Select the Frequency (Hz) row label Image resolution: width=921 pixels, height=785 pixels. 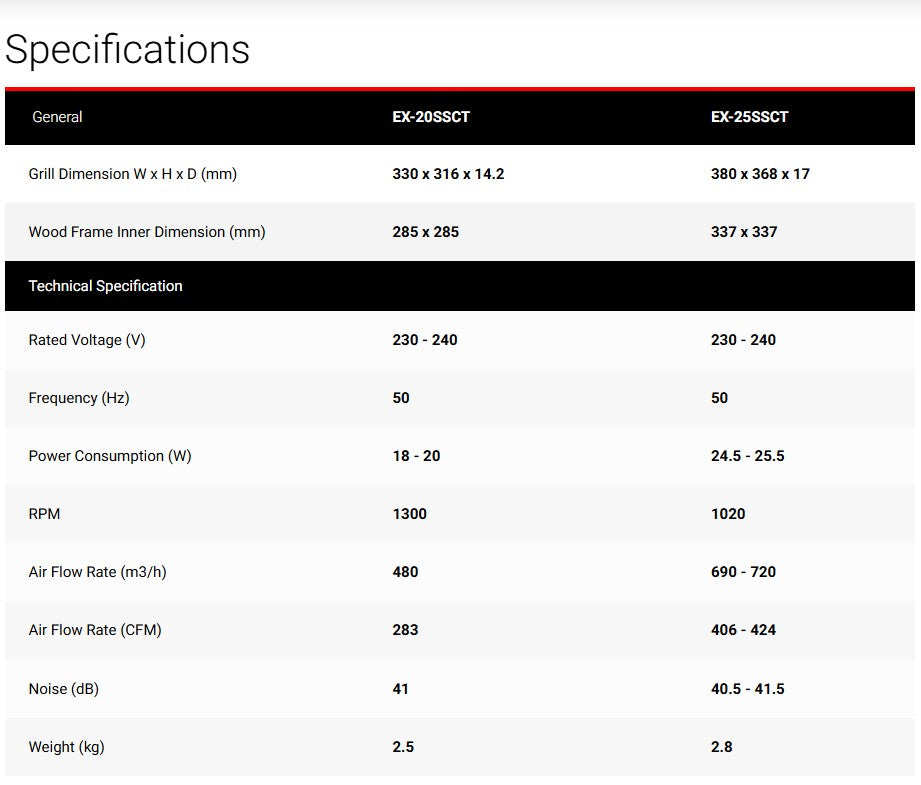[x=78, y=398]
